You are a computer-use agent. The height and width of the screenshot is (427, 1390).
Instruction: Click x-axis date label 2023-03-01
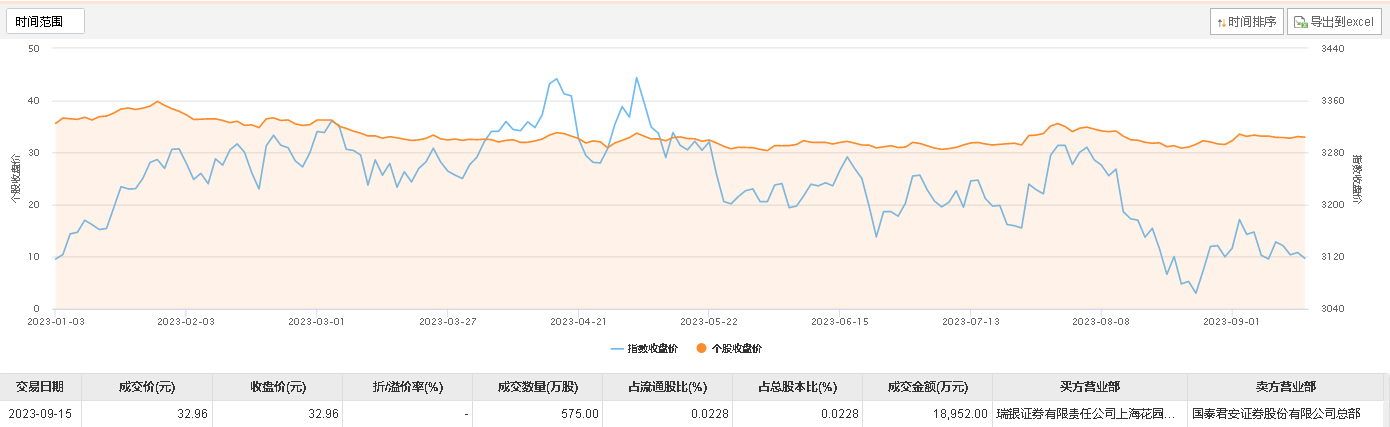point(316,322)
